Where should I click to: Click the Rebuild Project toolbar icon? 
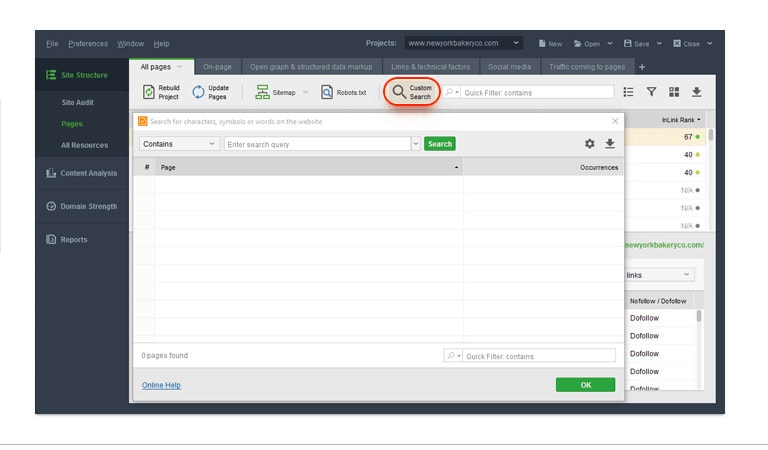tap(148, 92)
